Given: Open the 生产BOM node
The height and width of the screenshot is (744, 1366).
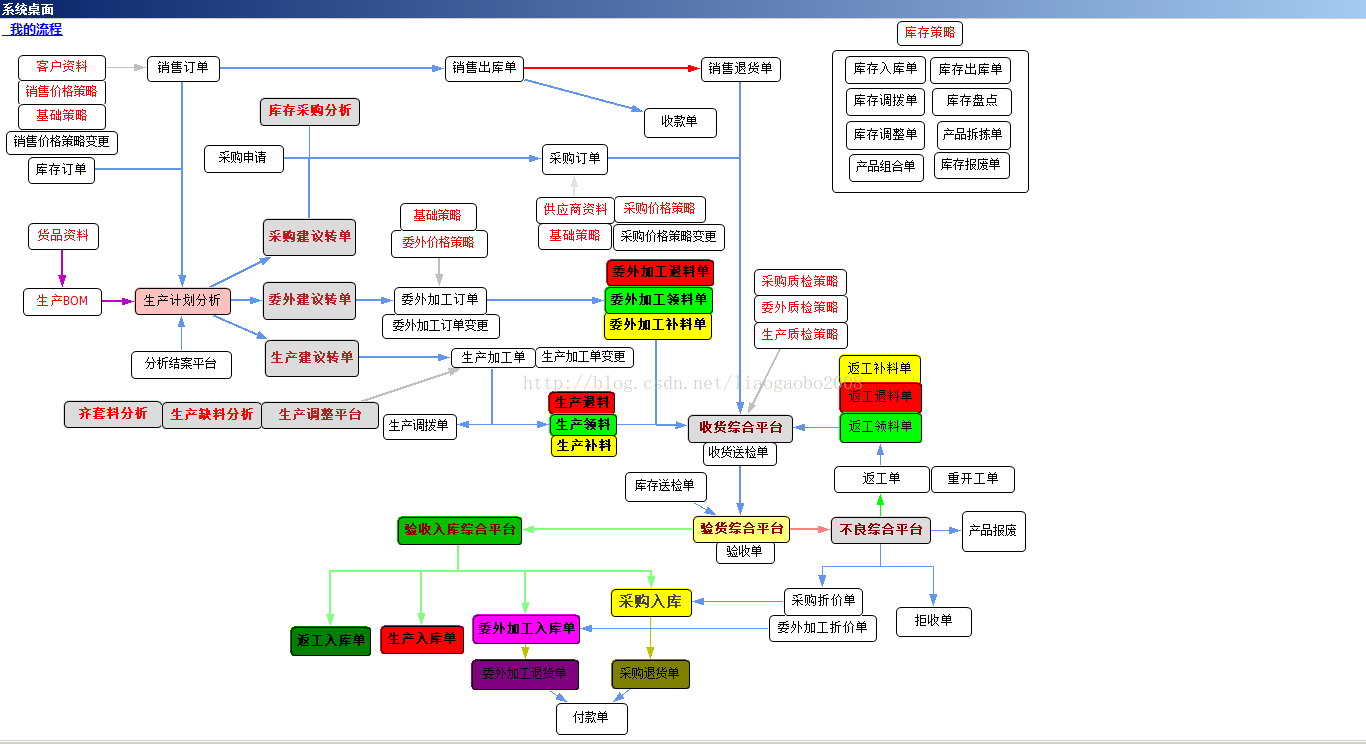Looking at the screenshot, I should pos(62,301).
